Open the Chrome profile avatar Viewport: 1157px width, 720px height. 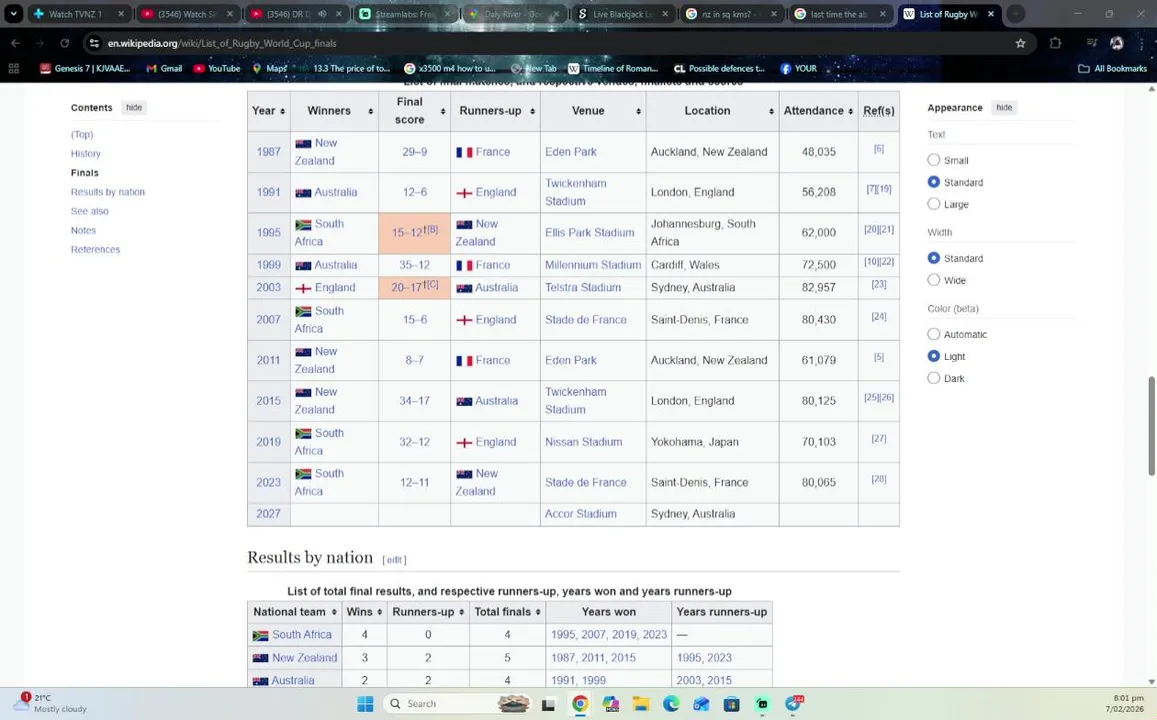(1117, 44)
